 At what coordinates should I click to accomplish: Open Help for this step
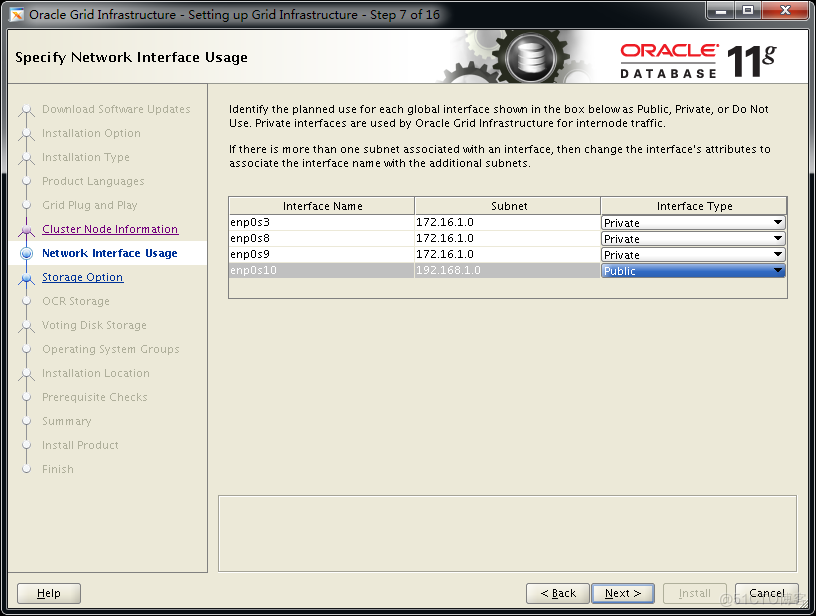point(49,593)
